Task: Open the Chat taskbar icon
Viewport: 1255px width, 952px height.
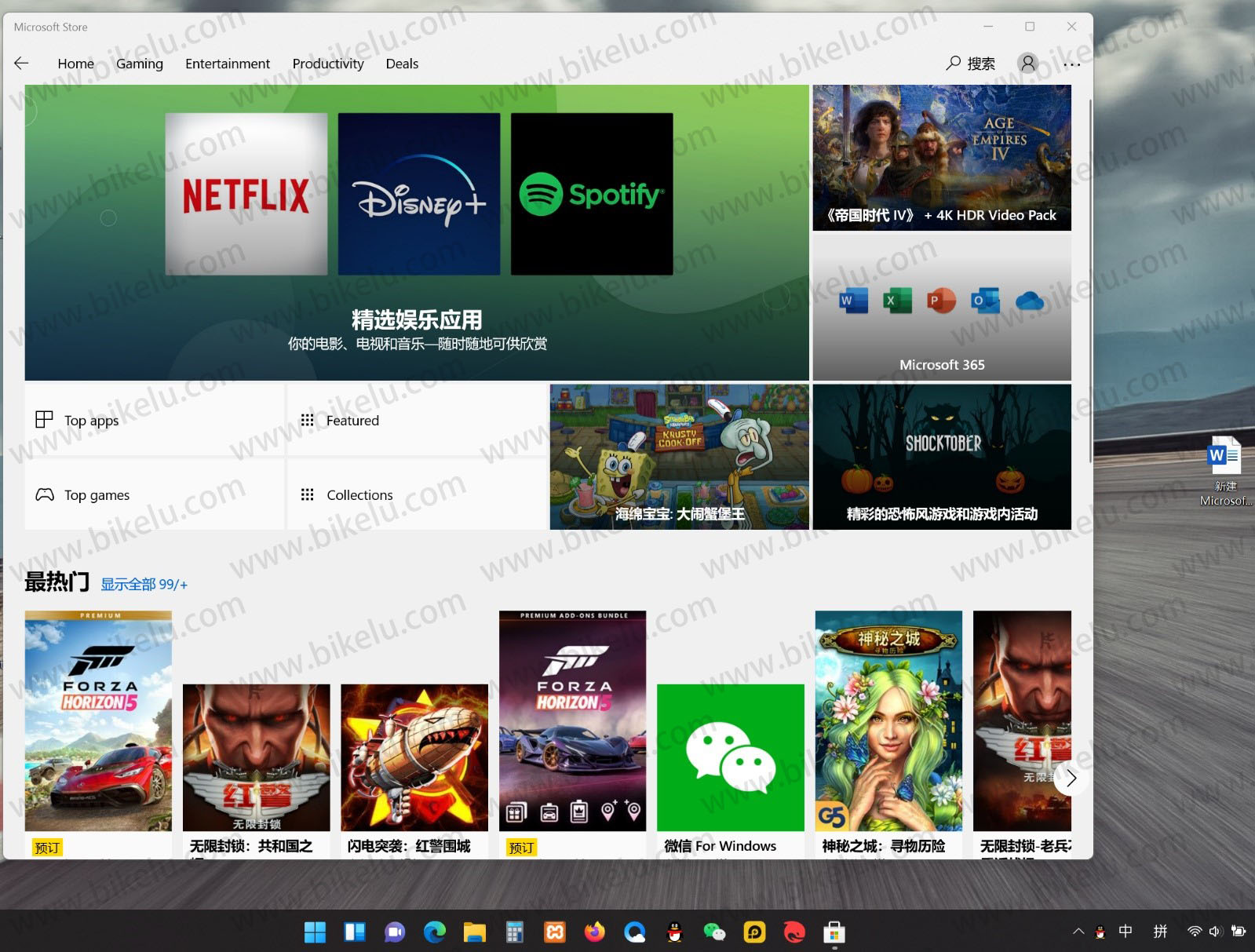Action: (395, 932)
